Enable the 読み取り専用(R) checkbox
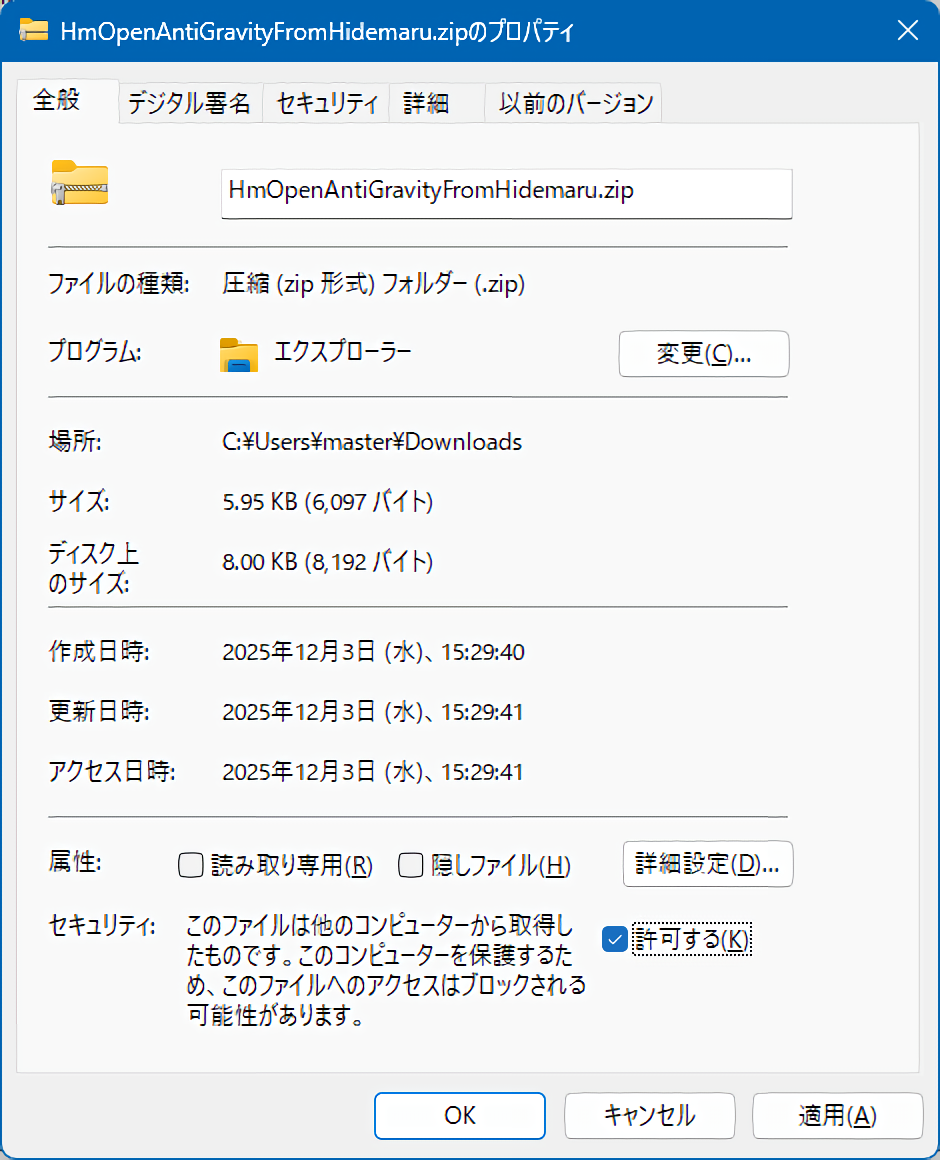The image size is (940, 1160). point(190,865)
